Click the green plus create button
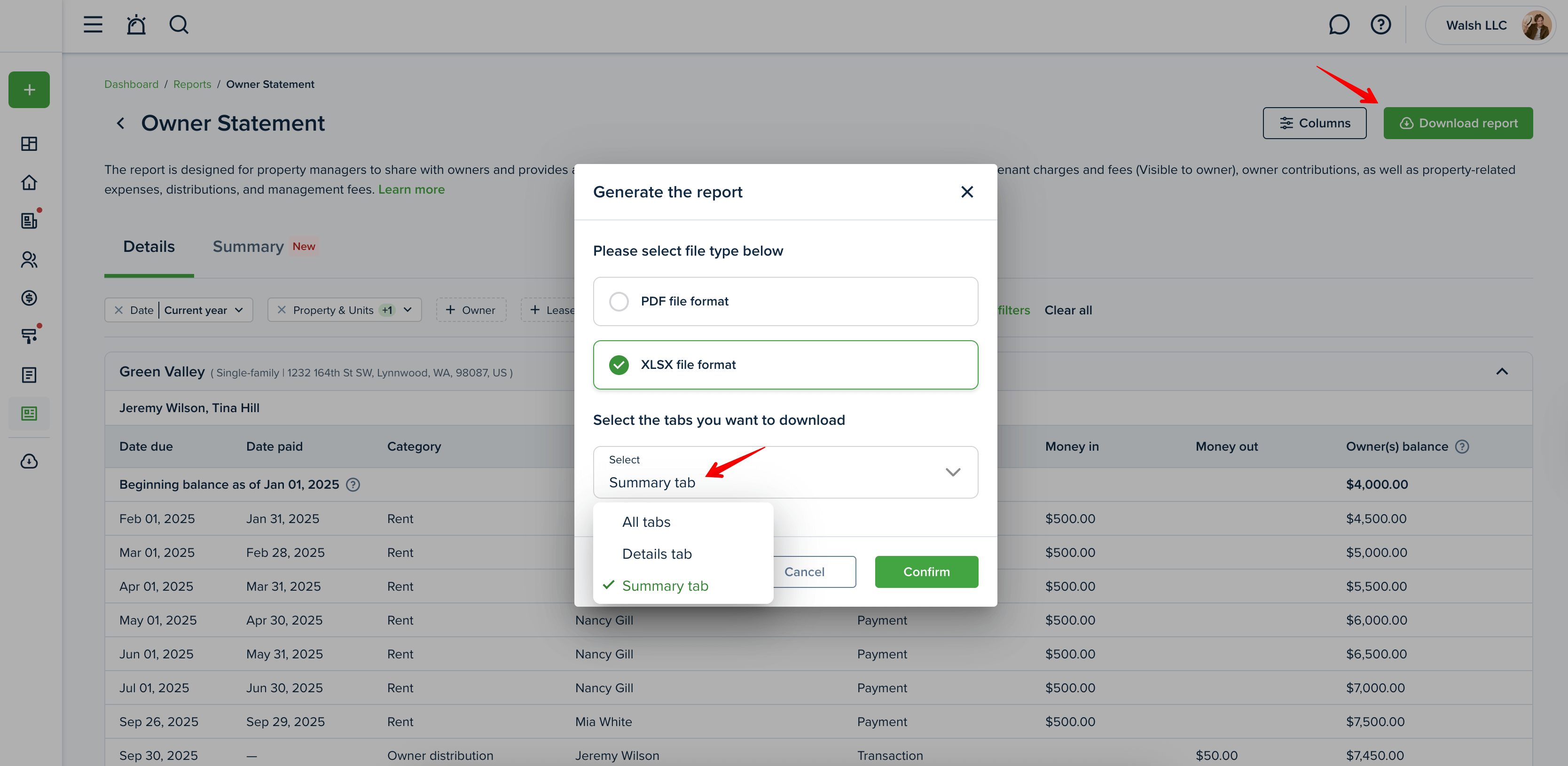1568x766 pixels. (x=29, y=90)
